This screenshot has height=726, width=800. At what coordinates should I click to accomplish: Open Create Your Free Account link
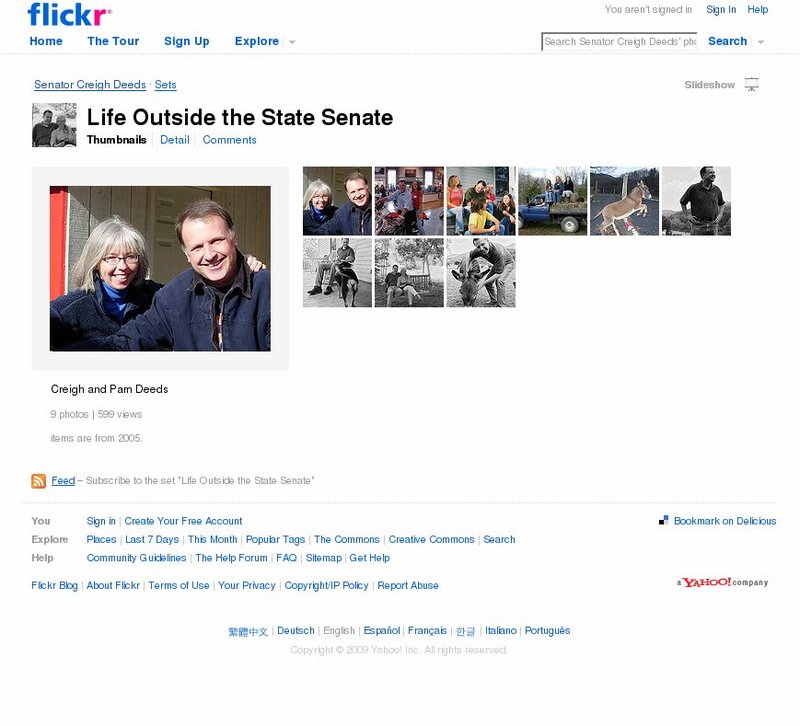coord(183,521)
